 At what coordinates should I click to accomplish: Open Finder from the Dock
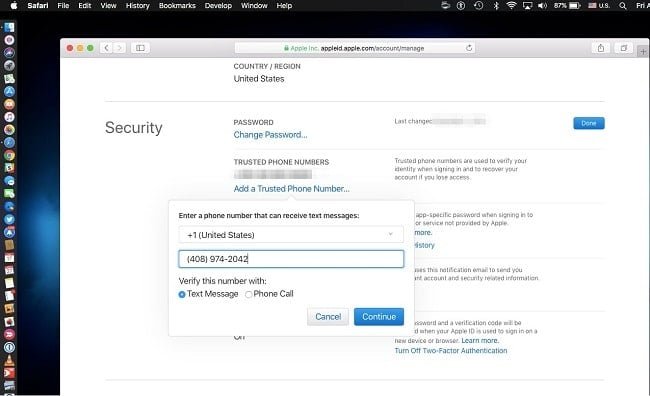9,27
